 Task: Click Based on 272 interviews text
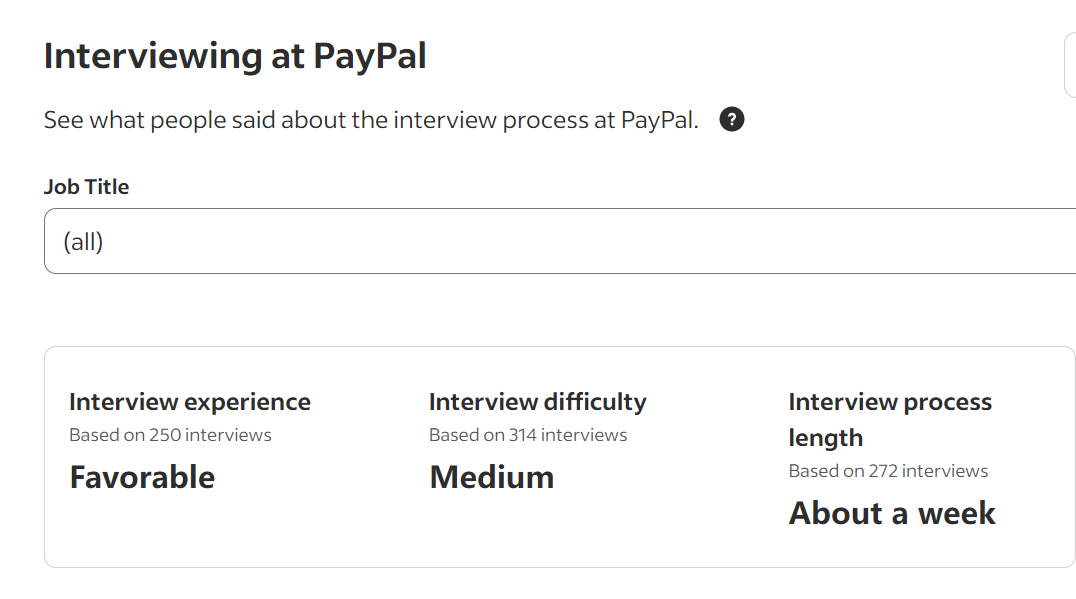(888, 471)
